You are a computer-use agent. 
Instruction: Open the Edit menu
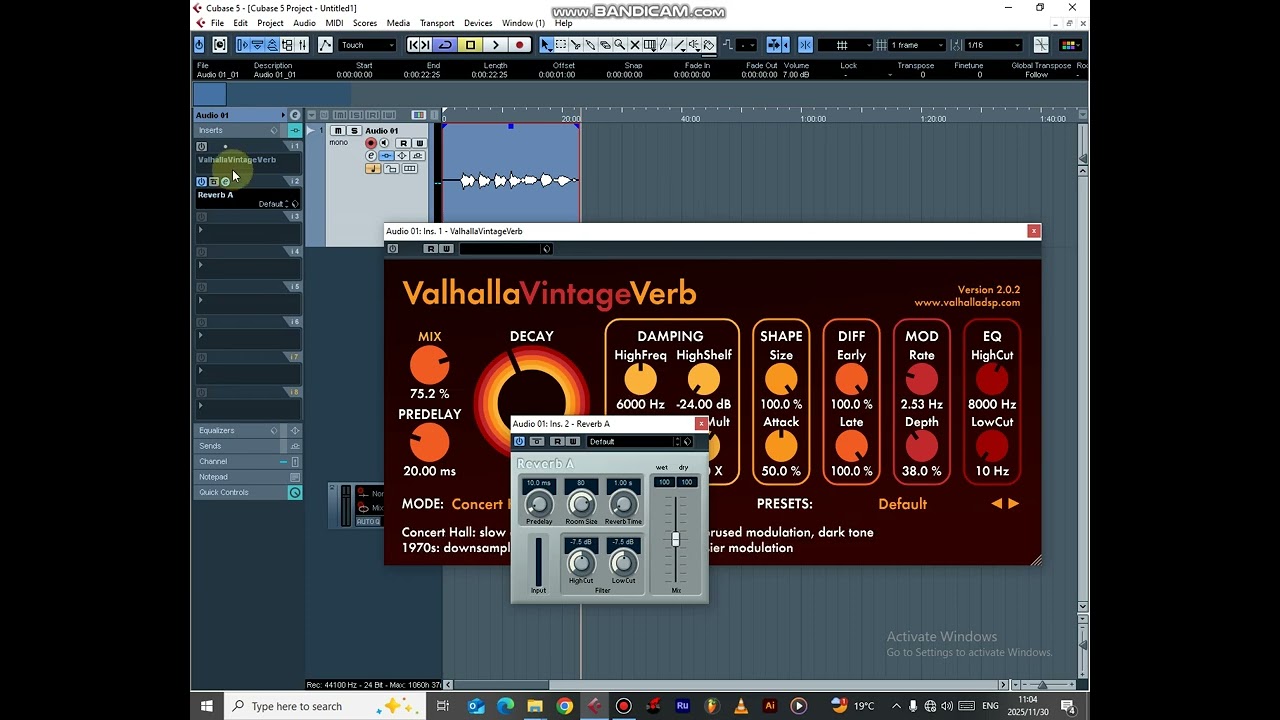click(241, 23)
